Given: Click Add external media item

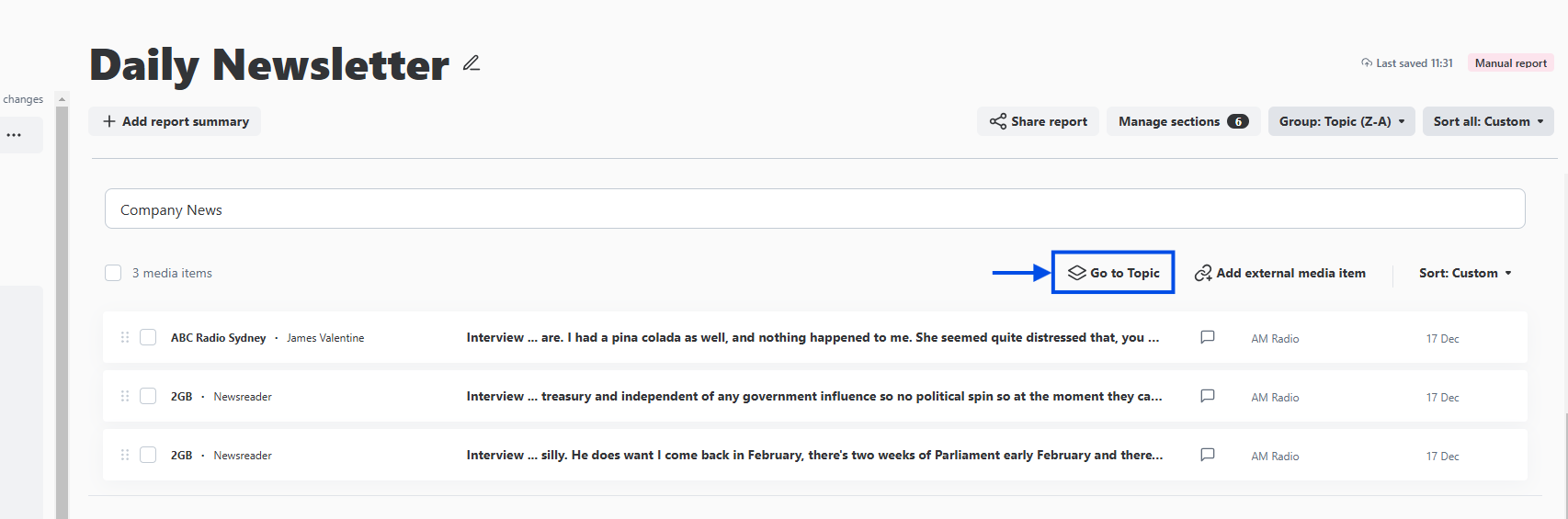Looking at the screenshot, I should [x=1279, y=273].
